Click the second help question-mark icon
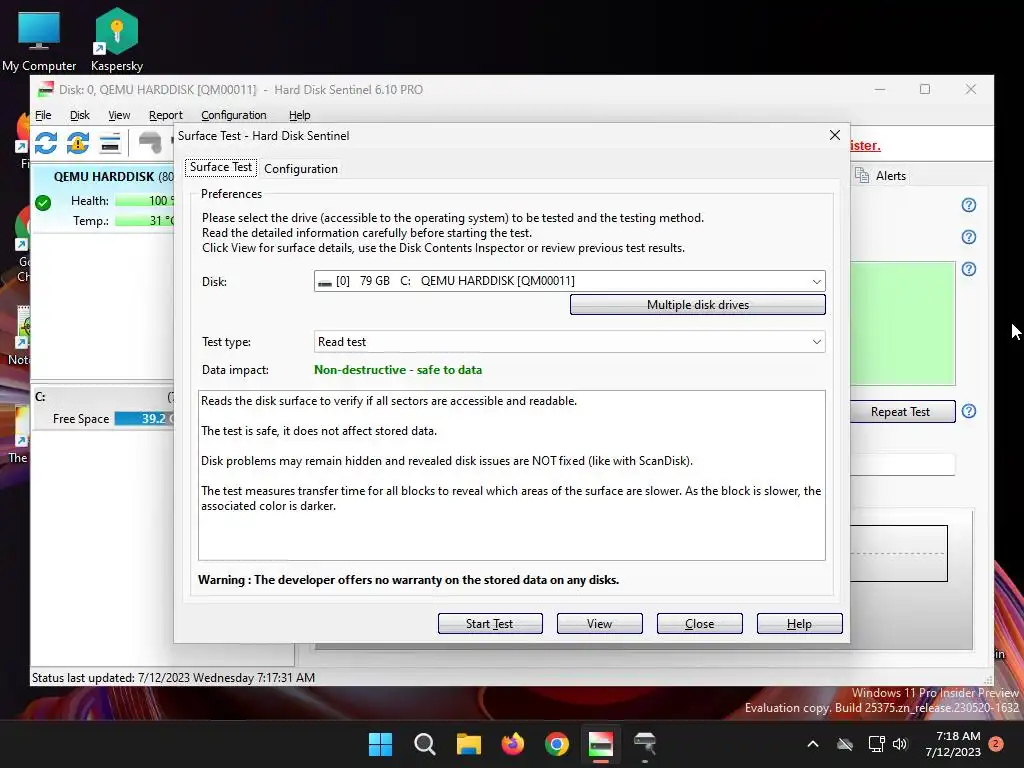The width and height of the screenshot is (1024, 768). (x=968, y=237)
